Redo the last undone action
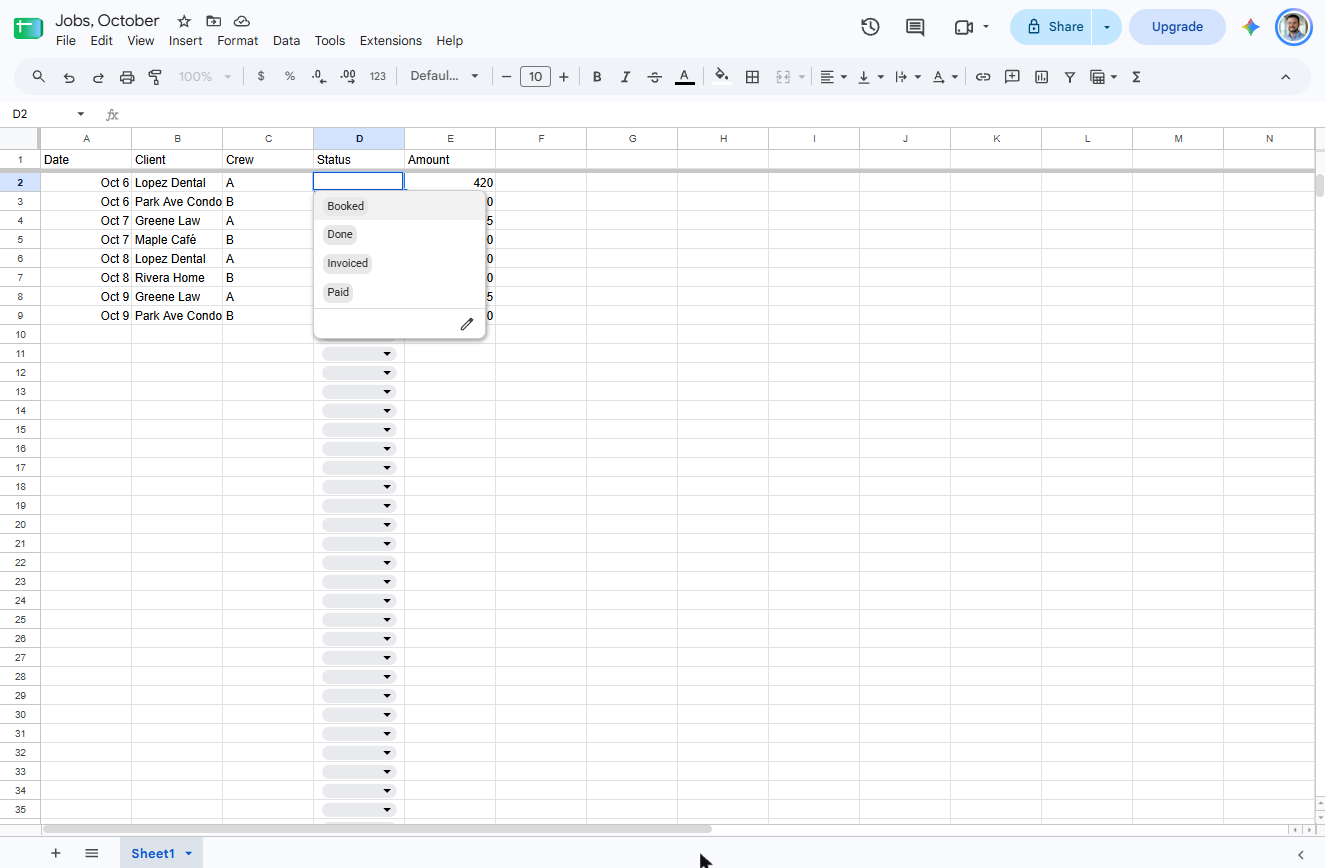1325x868 pixels. [x=98, y=77]
